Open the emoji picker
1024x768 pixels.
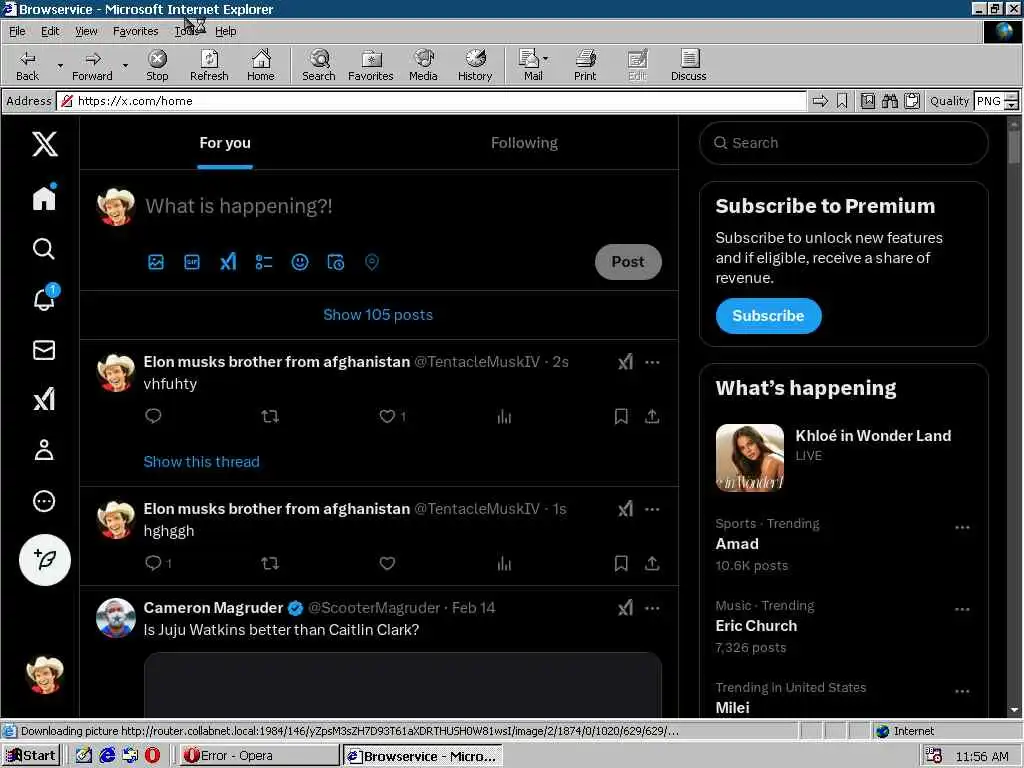click(300, 262)
